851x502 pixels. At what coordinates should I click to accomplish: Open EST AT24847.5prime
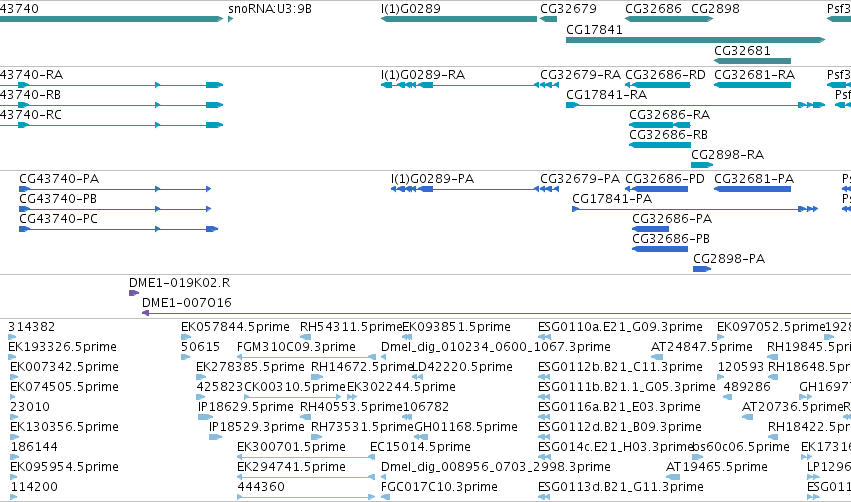pos(657,357)
